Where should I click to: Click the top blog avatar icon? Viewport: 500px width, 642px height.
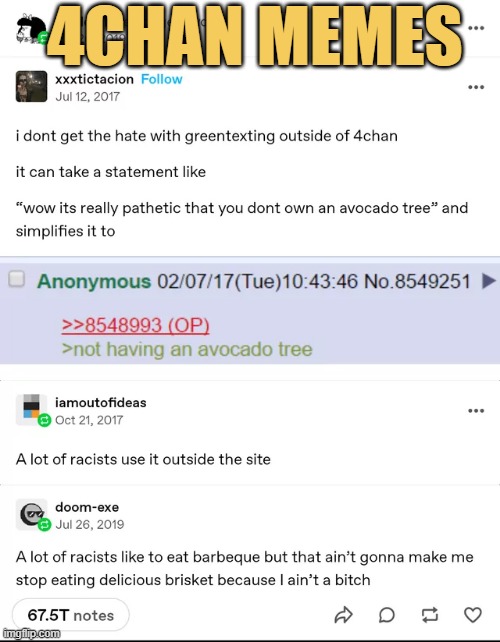[x=31, y=28]
